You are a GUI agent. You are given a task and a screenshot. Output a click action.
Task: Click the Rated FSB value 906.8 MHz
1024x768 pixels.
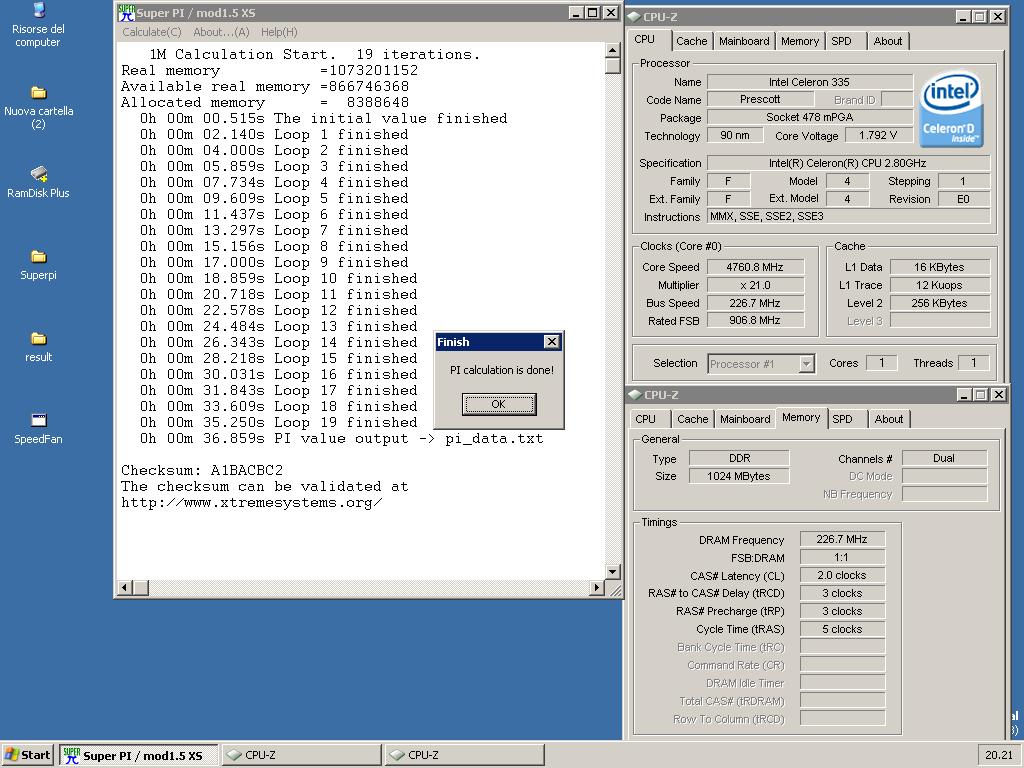coord(755,321)
